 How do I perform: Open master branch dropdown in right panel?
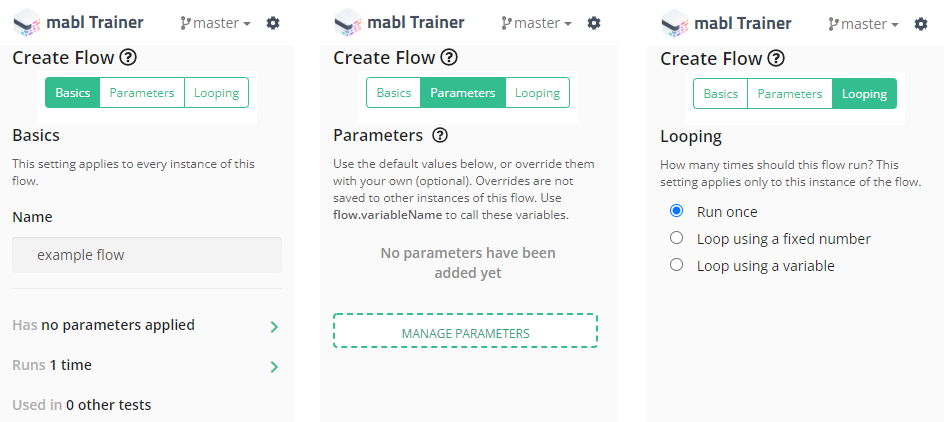(x=863, y=24)
